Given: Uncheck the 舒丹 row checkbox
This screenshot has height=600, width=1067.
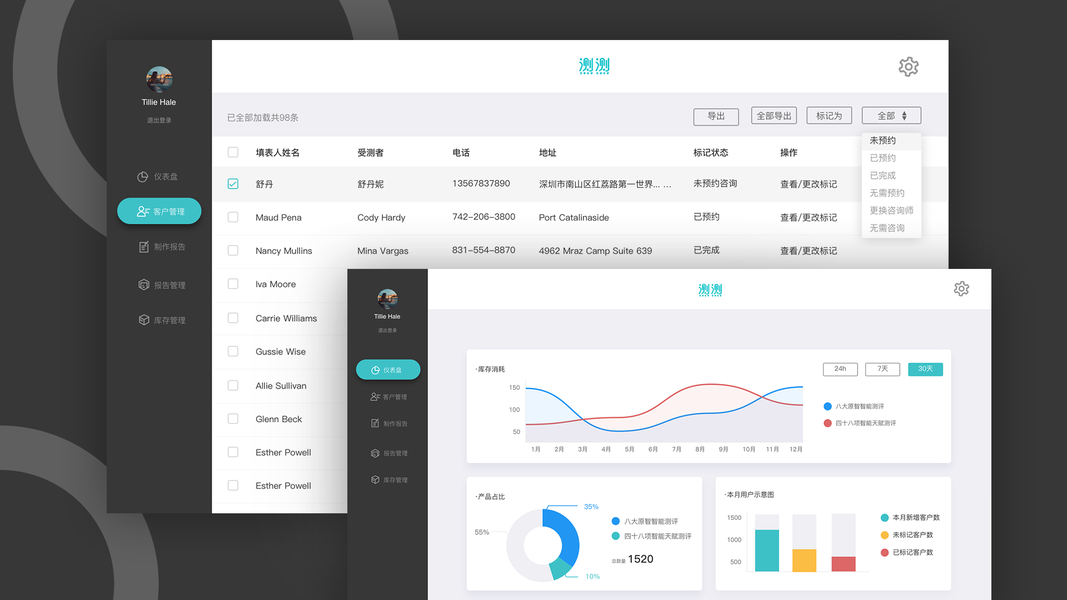Looking at the screenshot, I should (233, 184).
